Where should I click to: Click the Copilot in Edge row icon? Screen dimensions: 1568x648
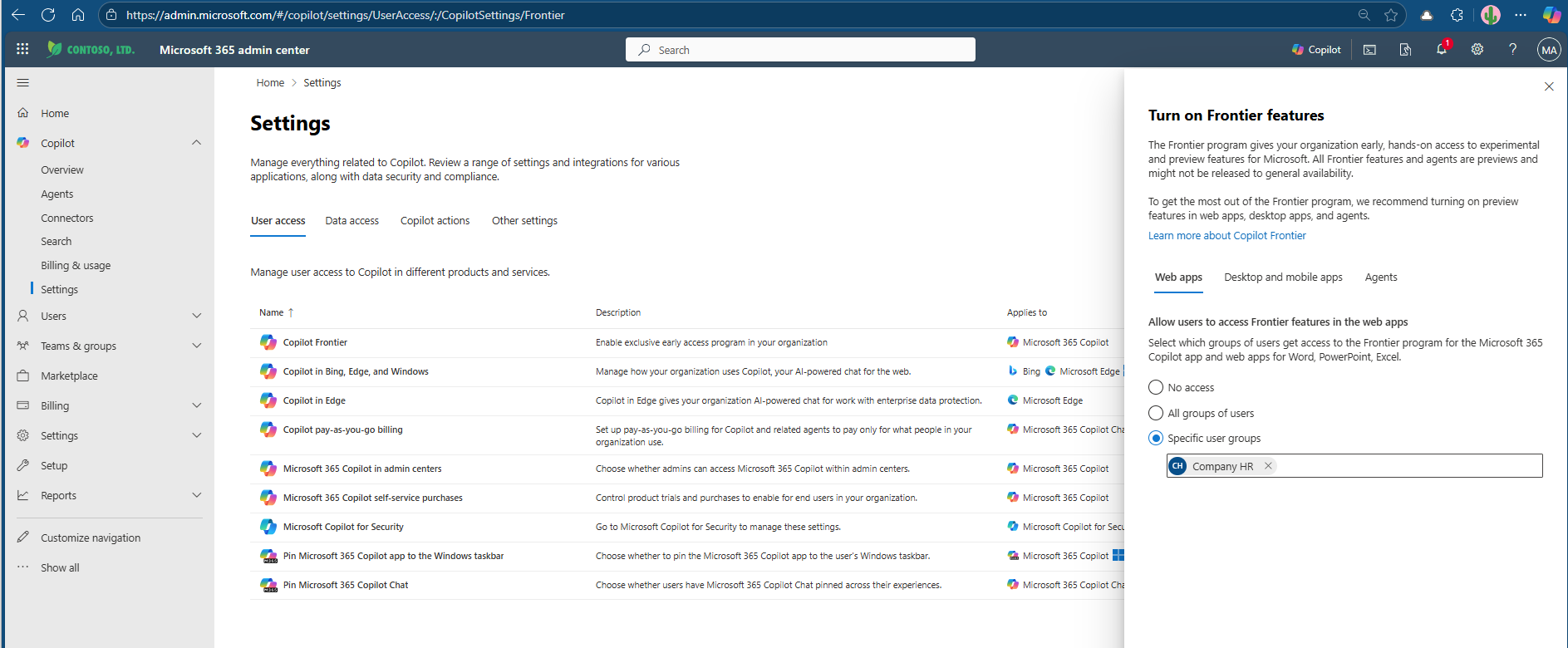click(268, 400)
